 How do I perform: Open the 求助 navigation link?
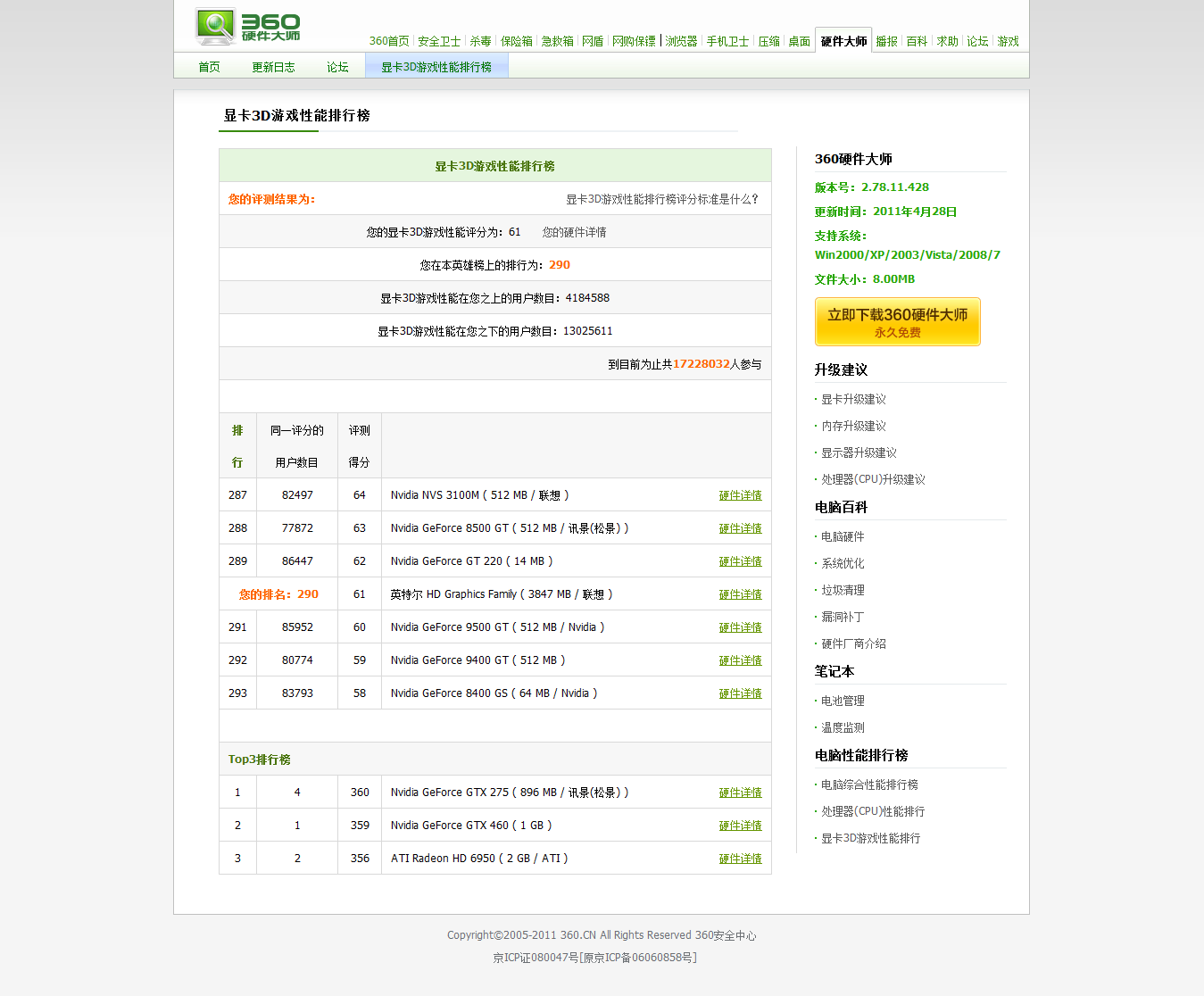click(x=947, y=41)
